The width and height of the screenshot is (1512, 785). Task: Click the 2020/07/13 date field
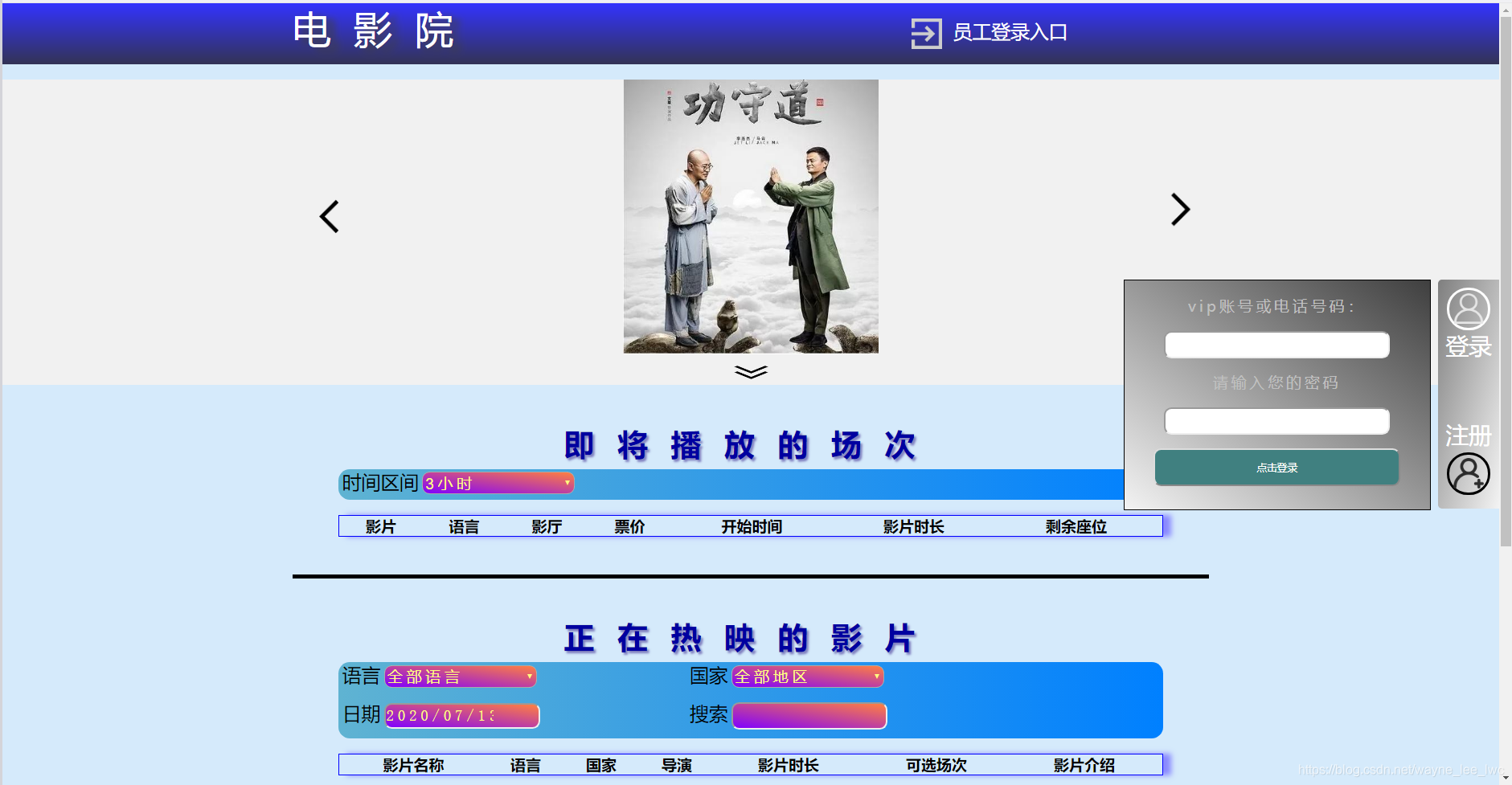[x=461, y=715]
